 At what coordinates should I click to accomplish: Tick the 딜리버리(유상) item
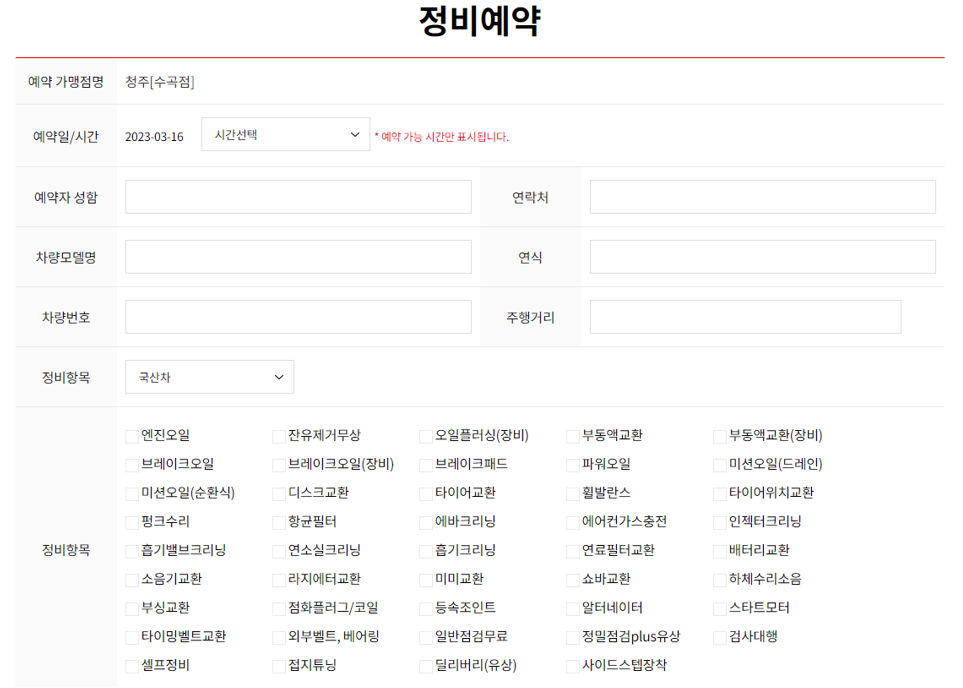426,666
